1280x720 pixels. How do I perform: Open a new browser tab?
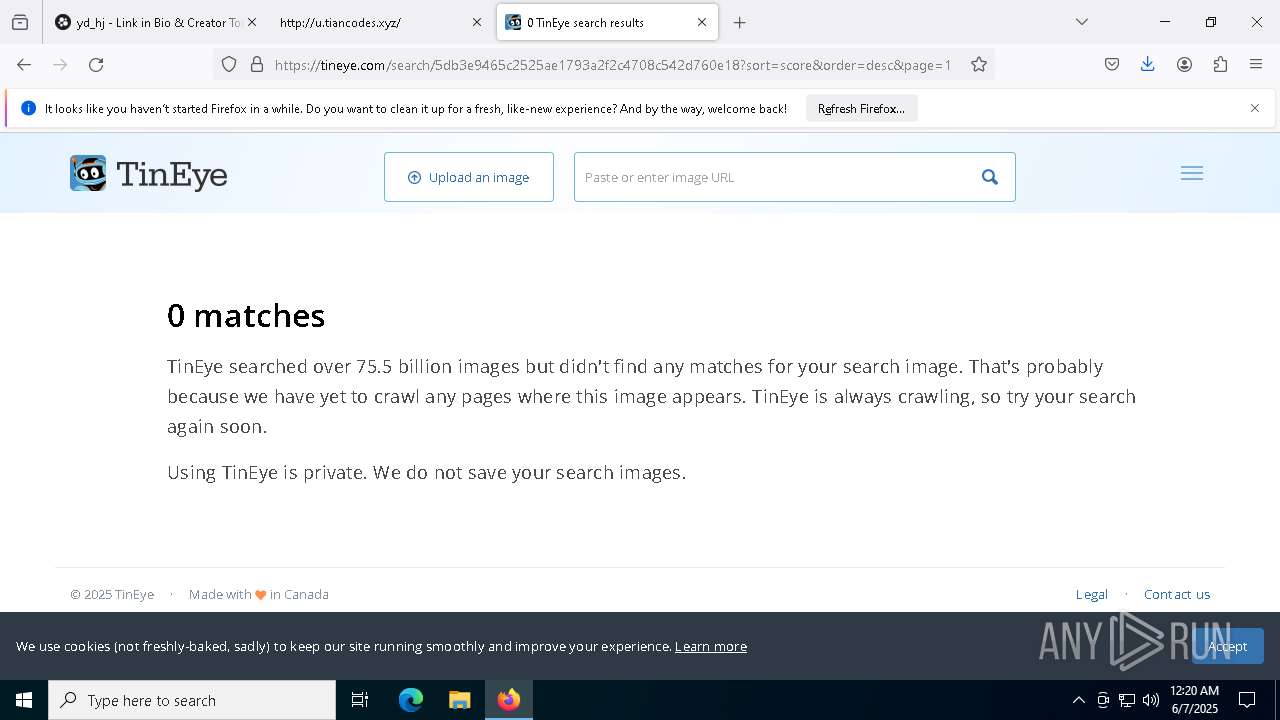740,22
